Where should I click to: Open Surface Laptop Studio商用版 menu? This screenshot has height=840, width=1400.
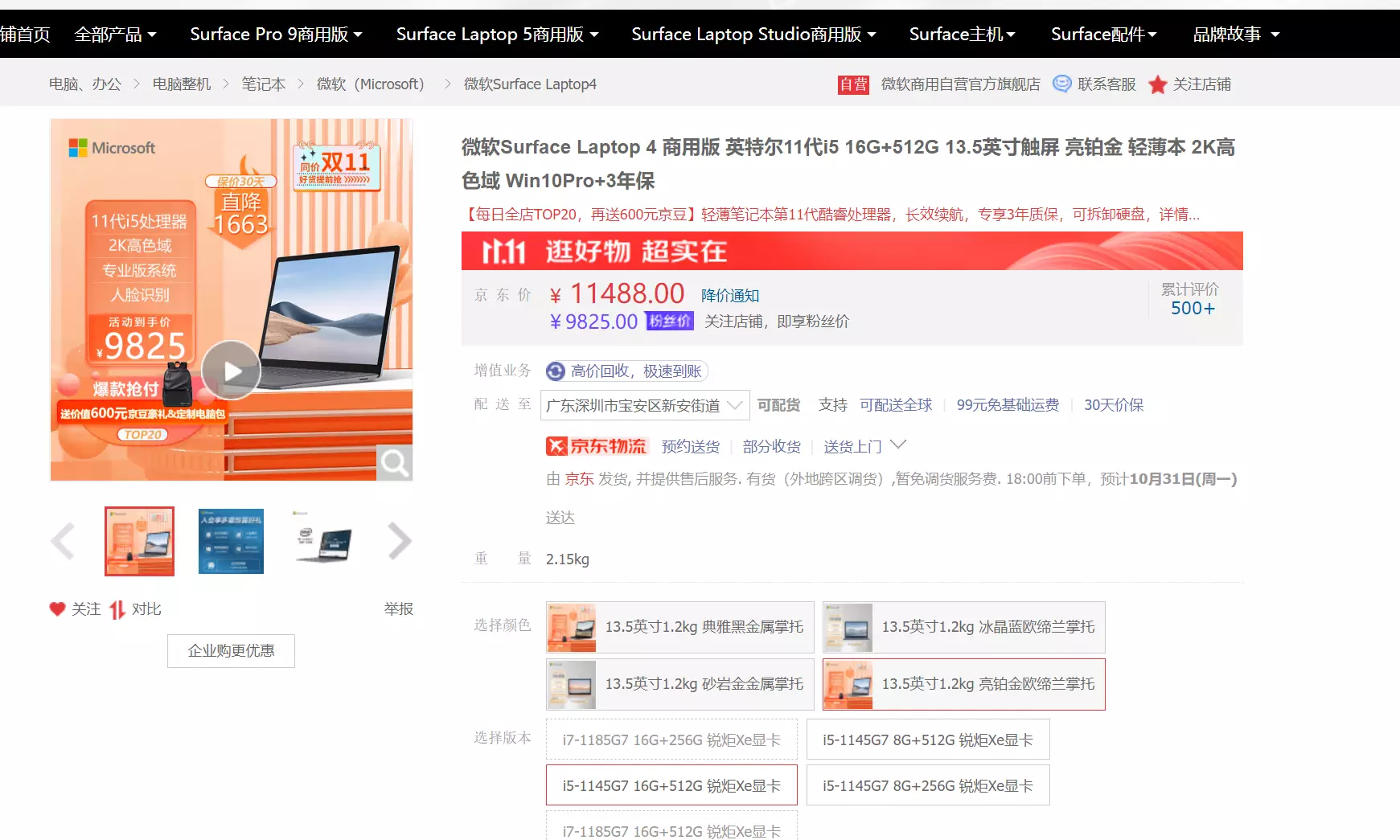click(753, 35)
